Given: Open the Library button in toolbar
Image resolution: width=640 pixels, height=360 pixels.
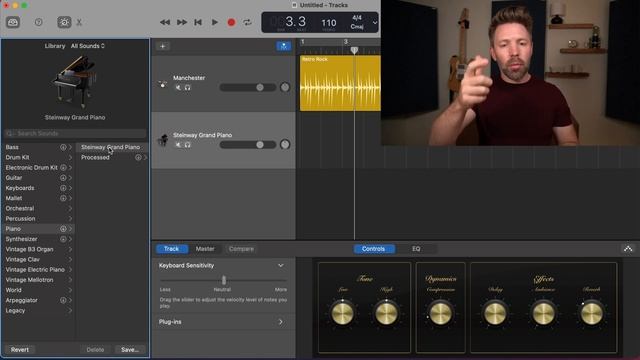Looking at the screenshot, I should 13,22.
